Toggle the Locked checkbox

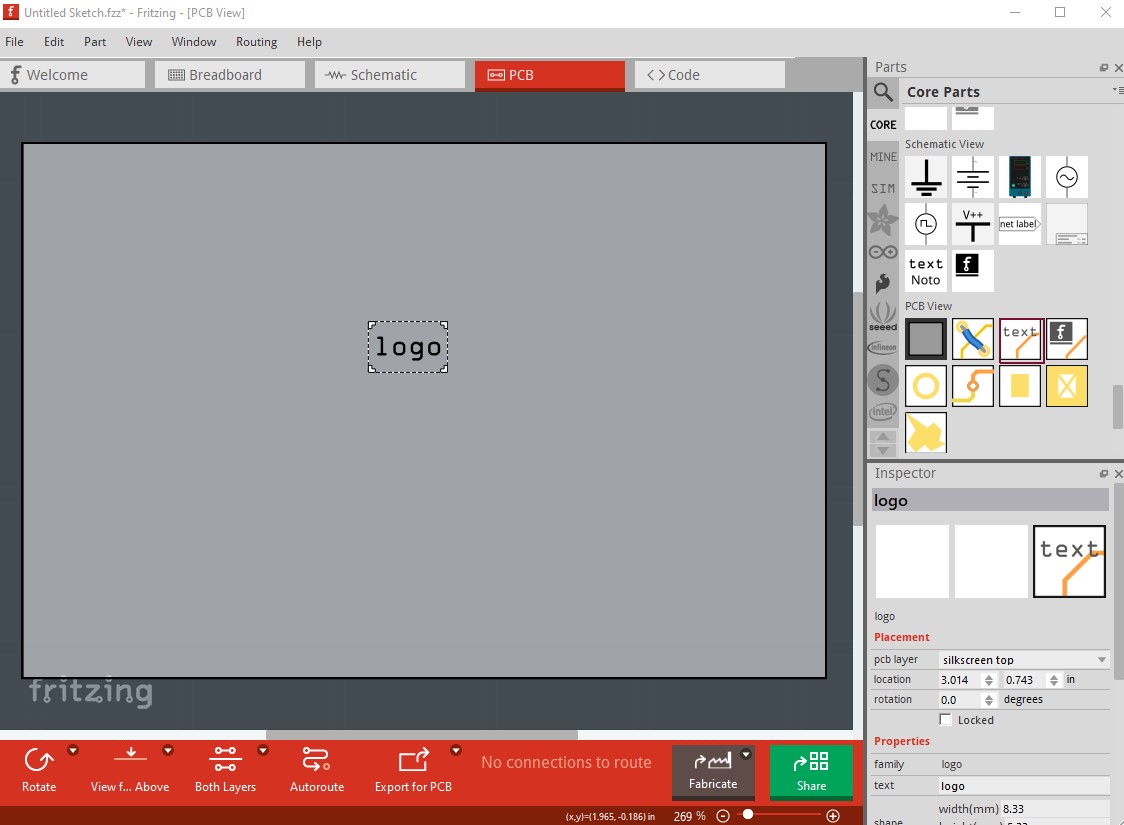pos(946,720)
